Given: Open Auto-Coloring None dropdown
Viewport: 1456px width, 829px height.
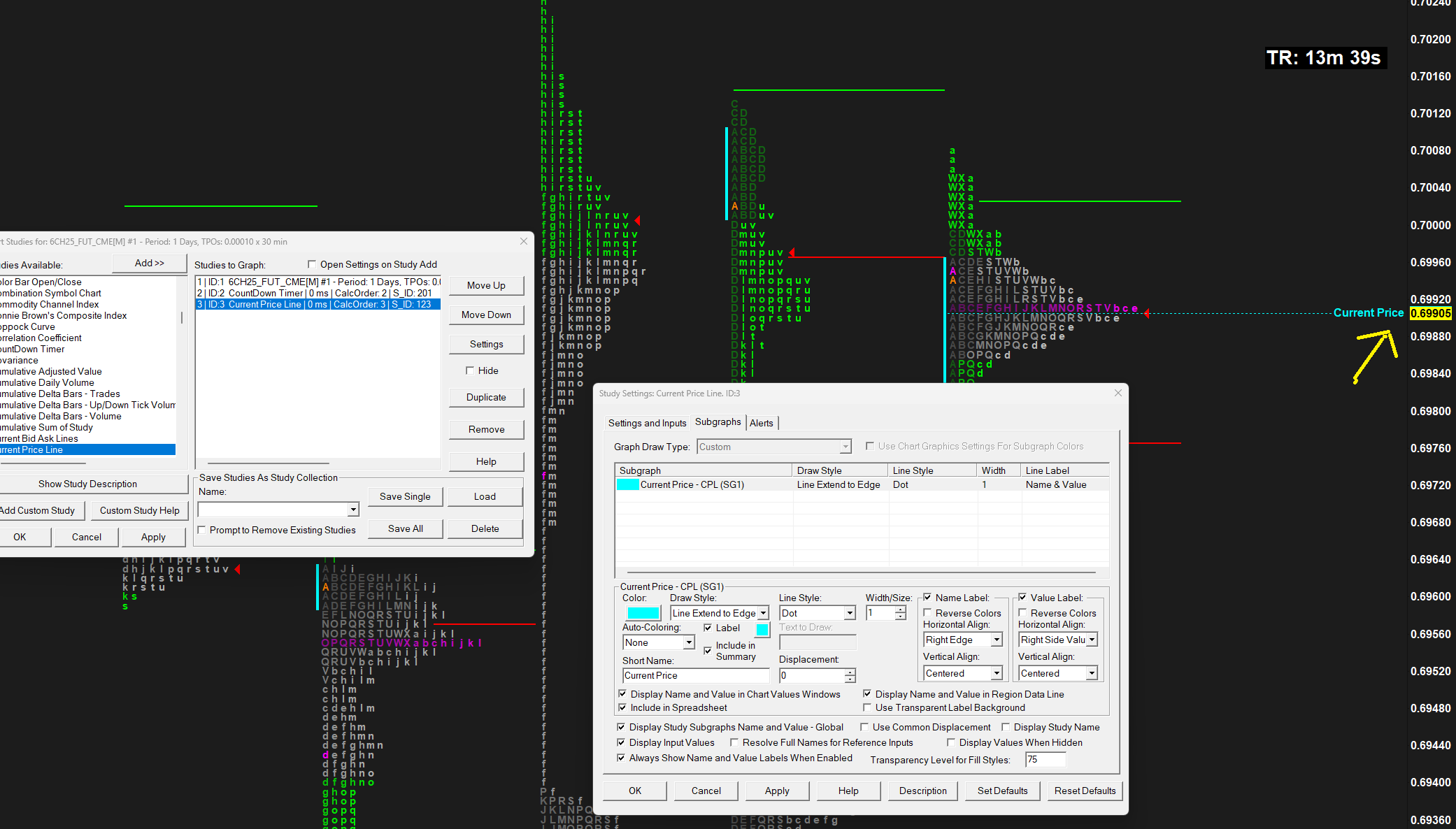Looking at the screenshot, I should (x=689, y=642).
